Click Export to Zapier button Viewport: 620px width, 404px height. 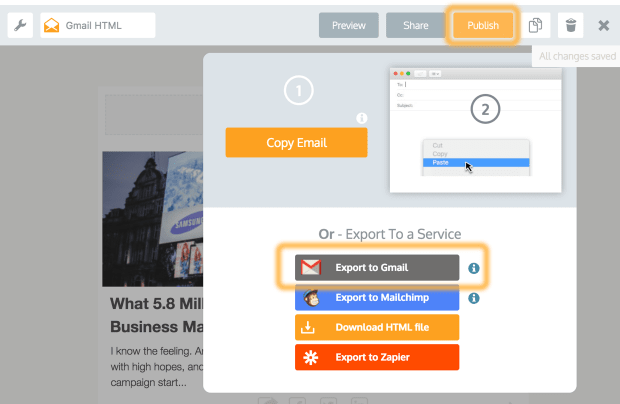pyautogui.click(x=377, y=357)
